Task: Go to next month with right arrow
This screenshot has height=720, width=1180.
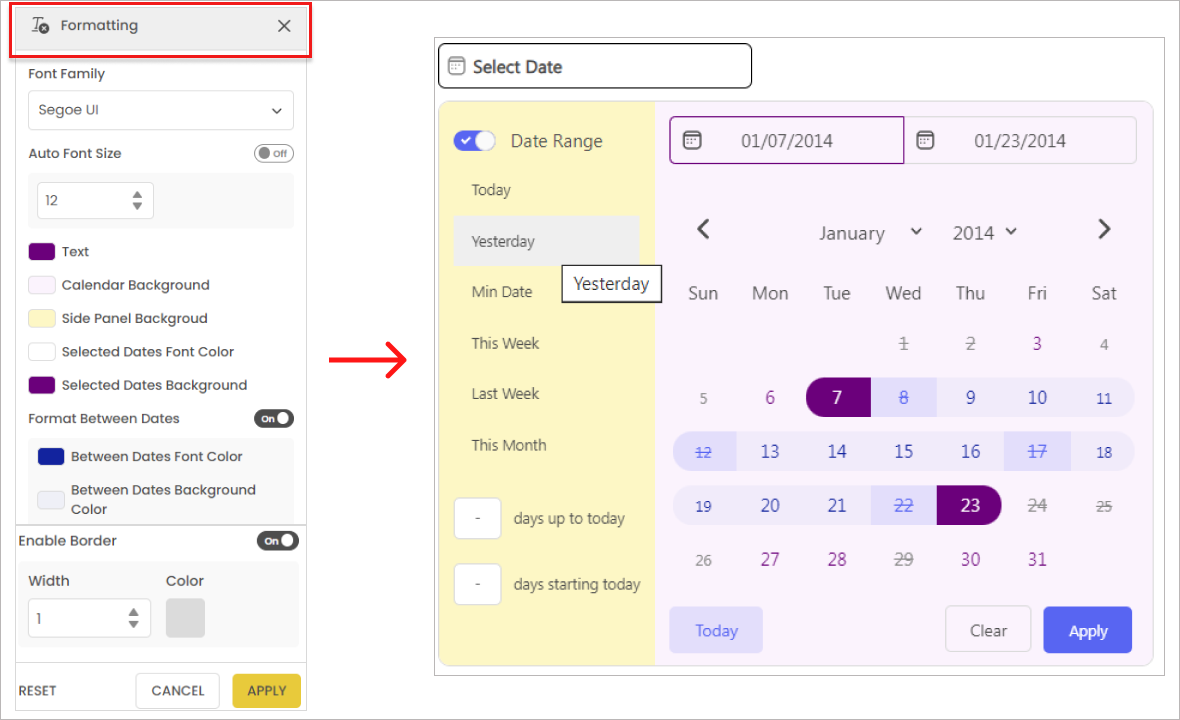Action: 1104,230
